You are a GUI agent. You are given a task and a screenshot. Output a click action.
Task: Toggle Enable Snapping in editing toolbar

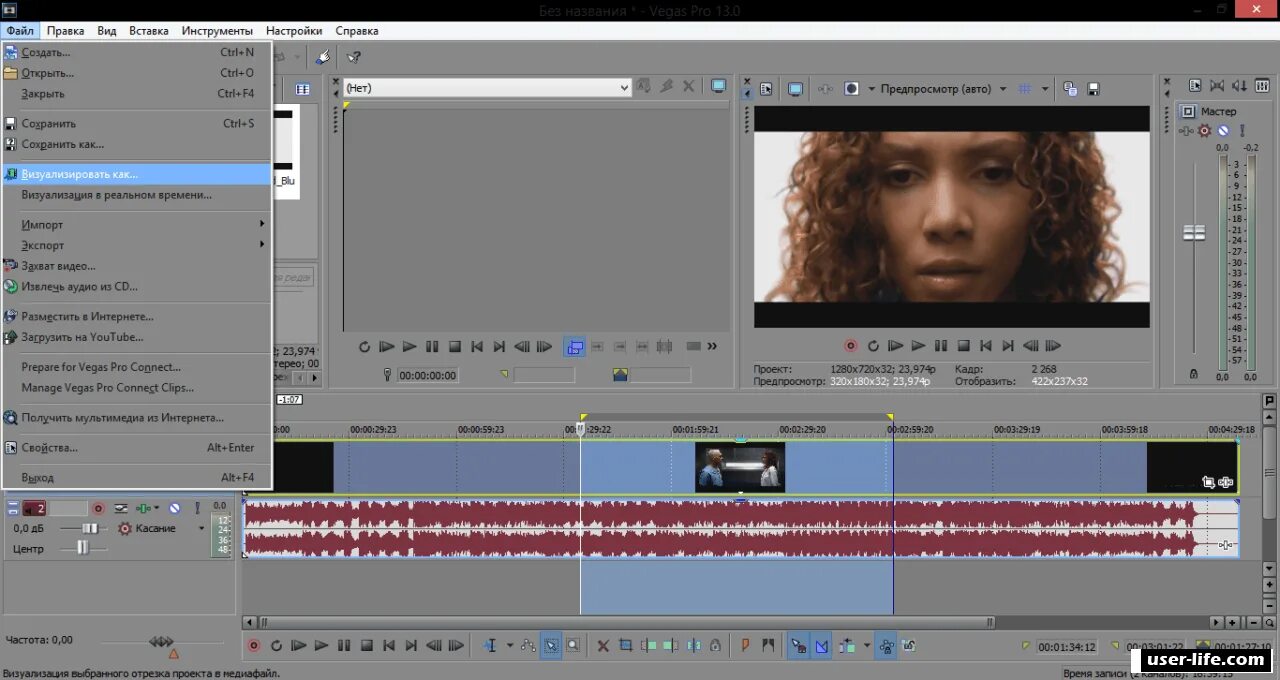798,646
